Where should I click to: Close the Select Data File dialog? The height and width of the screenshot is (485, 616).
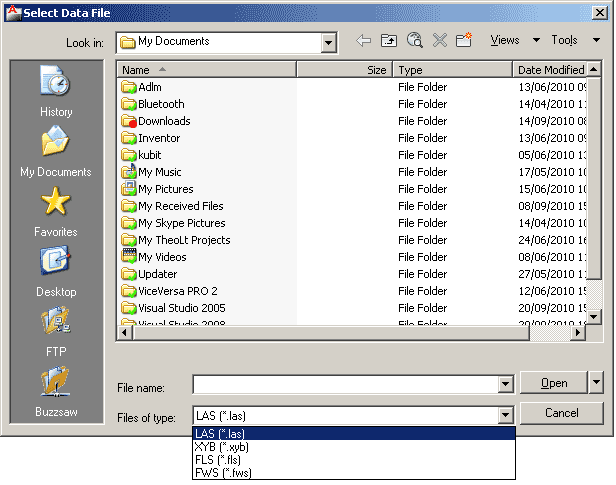[600, 13]
